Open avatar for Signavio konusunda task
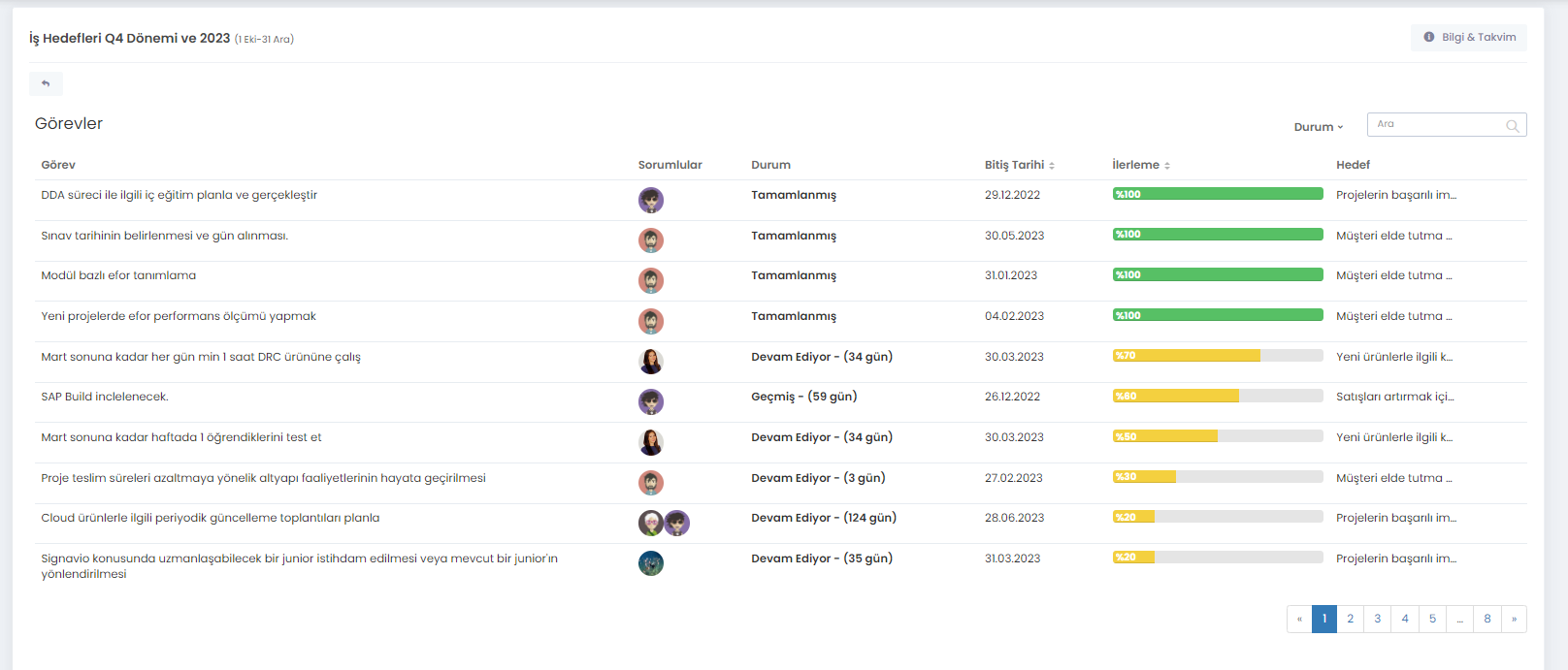The width and height of the screenshot is (1568, 670). 651,563
